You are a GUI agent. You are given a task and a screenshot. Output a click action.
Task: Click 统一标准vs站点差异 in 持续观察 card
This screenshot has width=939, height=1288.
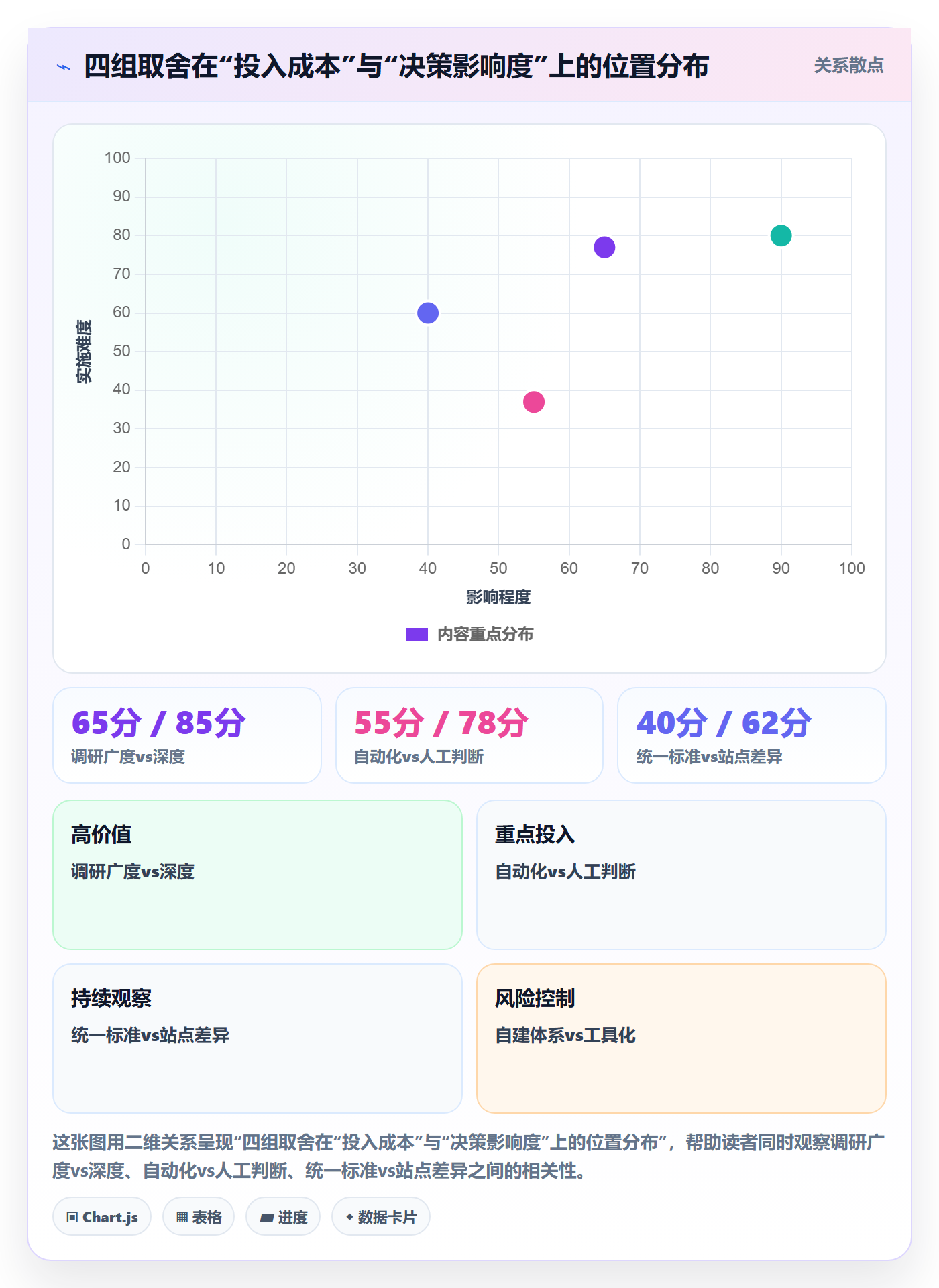point(150,1036)
